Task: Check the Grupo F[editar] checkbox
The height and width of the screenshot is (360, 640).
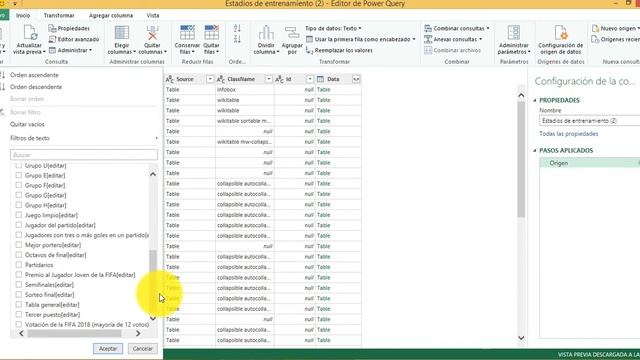Action: click(18, 185)
